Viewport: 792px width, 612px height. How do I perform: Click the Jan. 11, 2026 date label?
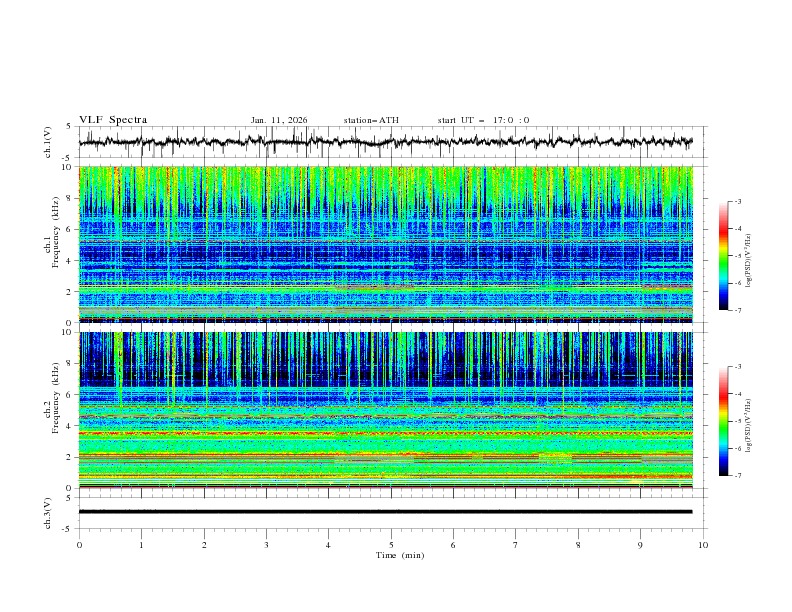pos(279,120)
